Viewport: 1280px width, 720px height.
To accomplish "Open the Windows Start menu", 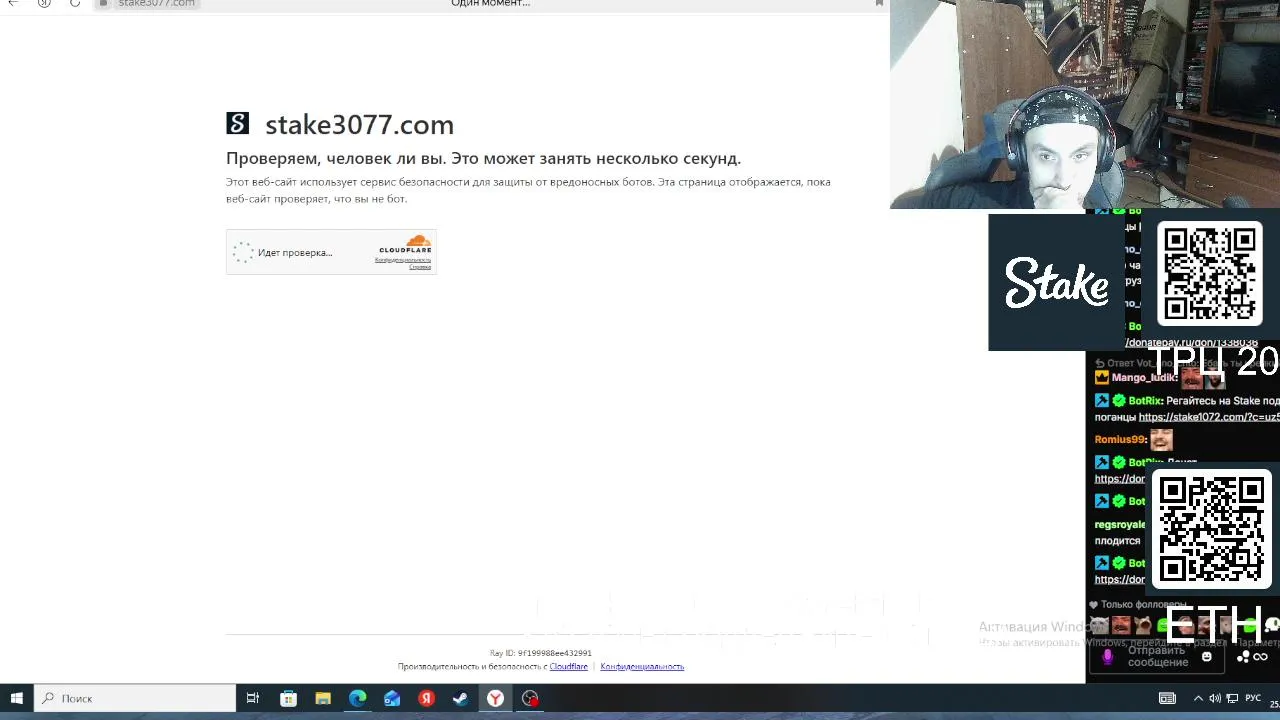I will point(17,698).
